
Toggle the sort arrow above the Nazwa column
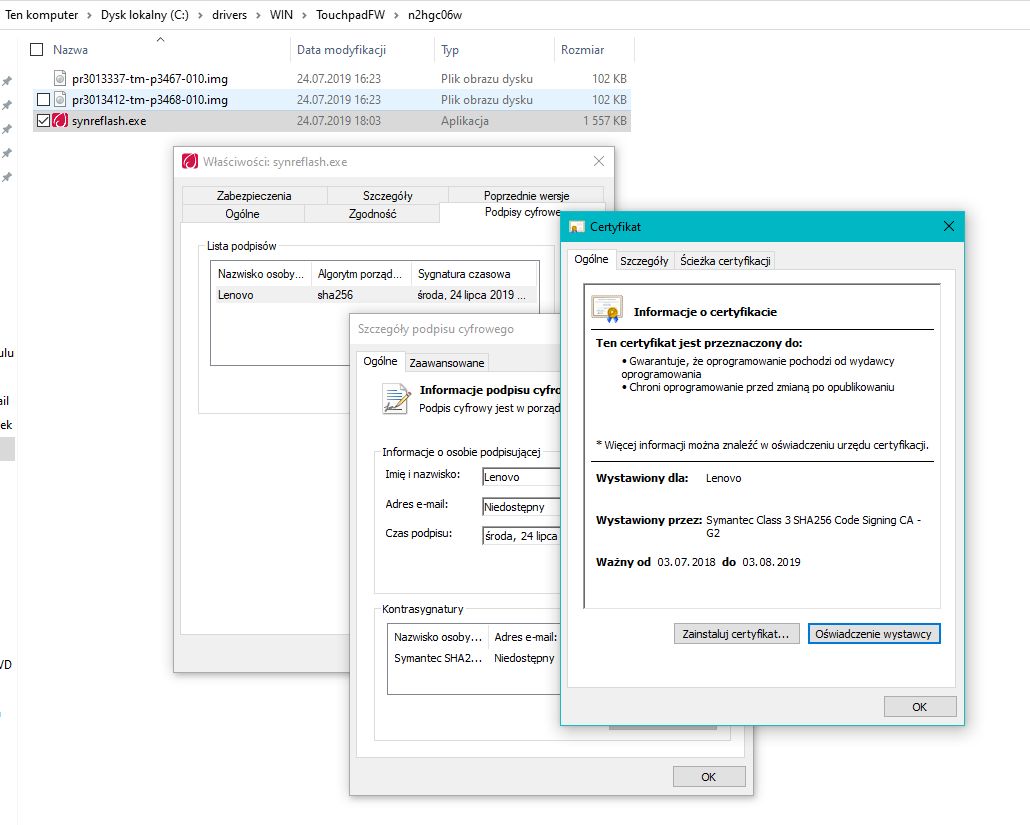click(160, 39)
